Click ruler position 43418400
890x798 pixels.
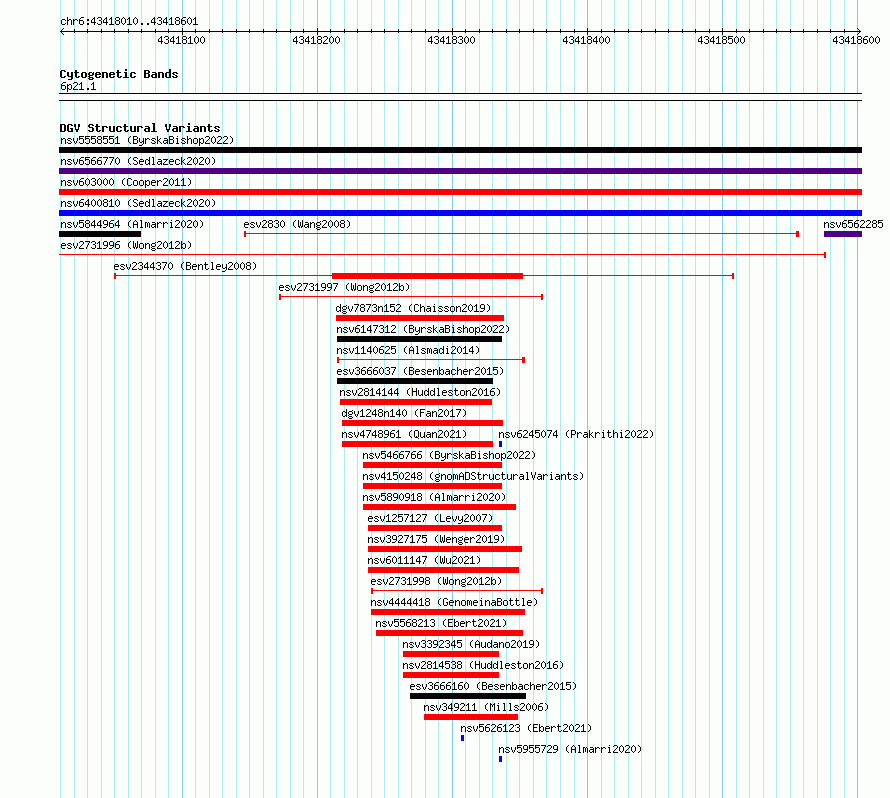[586, 40]
